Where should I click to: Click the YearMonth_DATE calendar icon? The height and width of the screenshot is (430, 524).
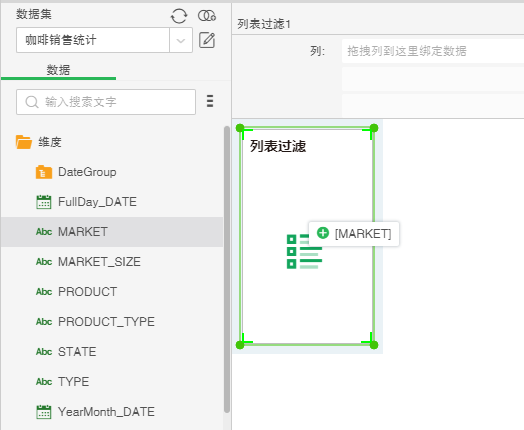pos(44,412)
